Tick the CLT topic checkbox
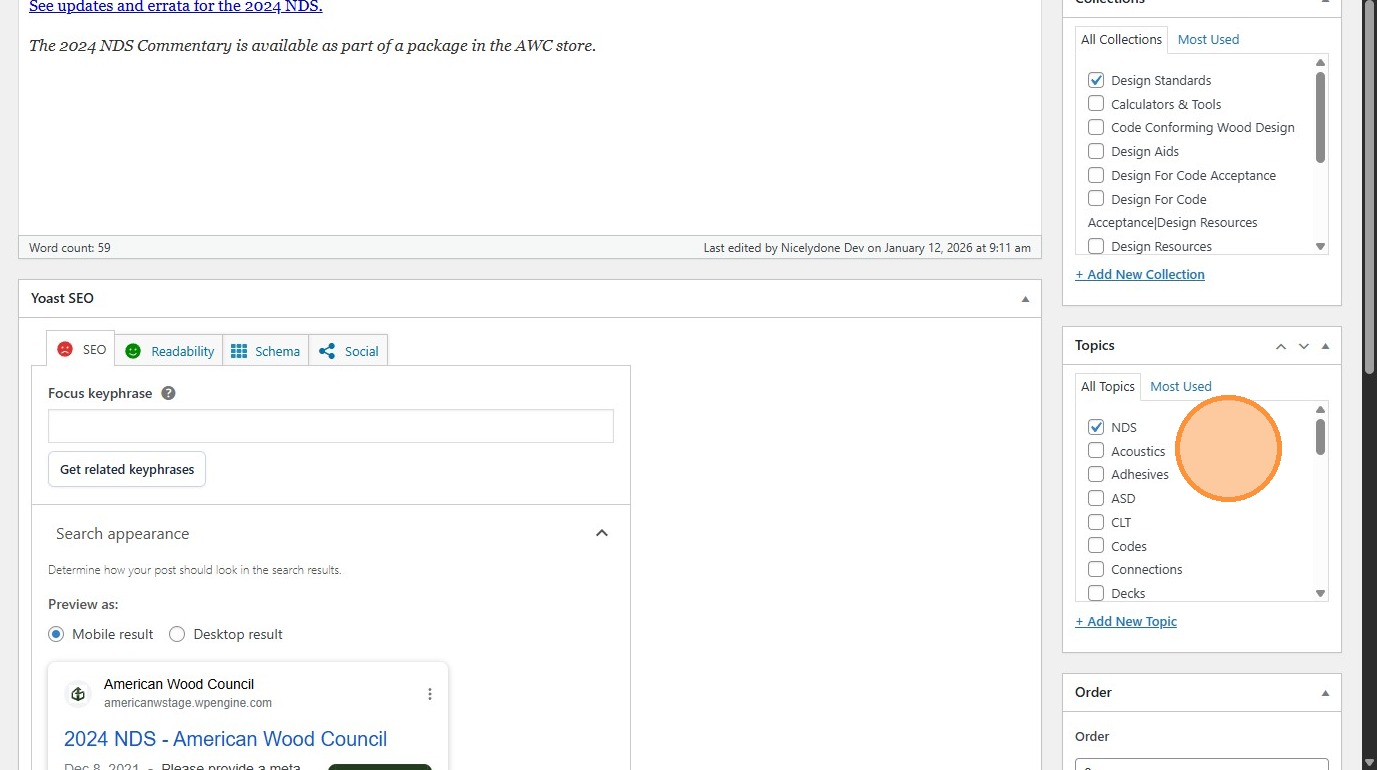 (x=1096, y=522)
